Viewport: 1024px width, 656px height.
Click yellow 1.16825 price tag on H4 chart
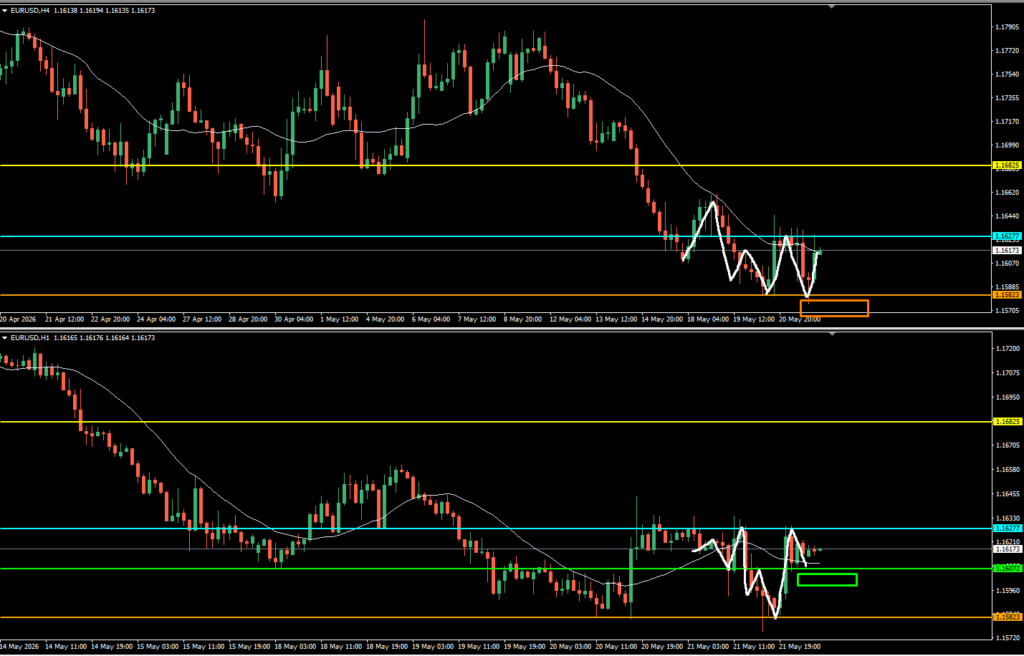click(x=1006, y=165)
